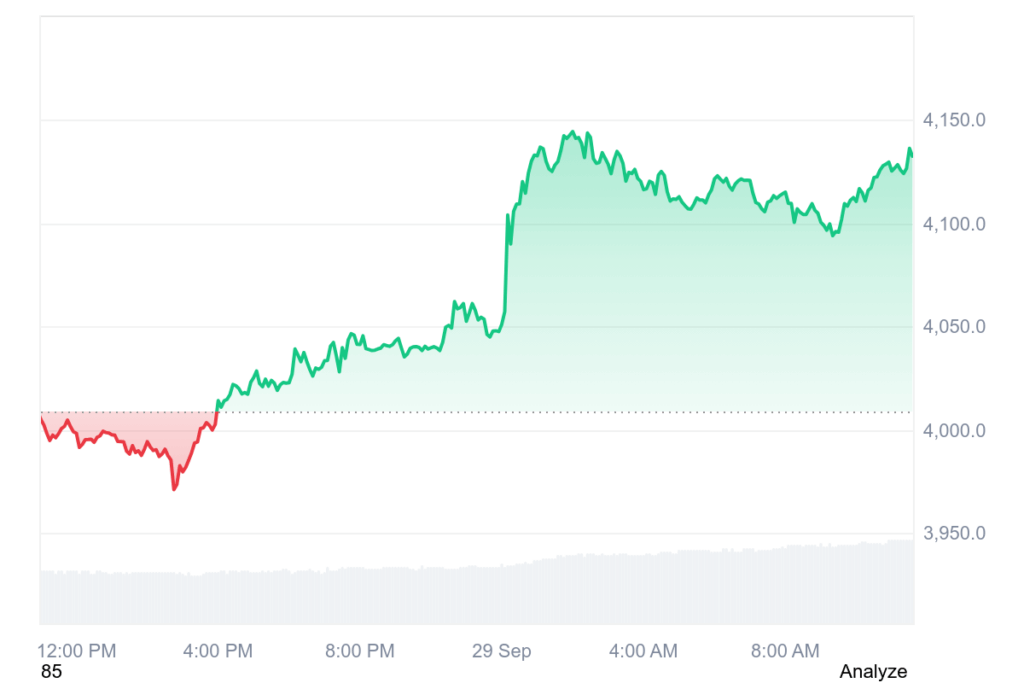Click the number 85 below the chart
The height and width of the screenshot is (683, 1024).
coord(51,672)
